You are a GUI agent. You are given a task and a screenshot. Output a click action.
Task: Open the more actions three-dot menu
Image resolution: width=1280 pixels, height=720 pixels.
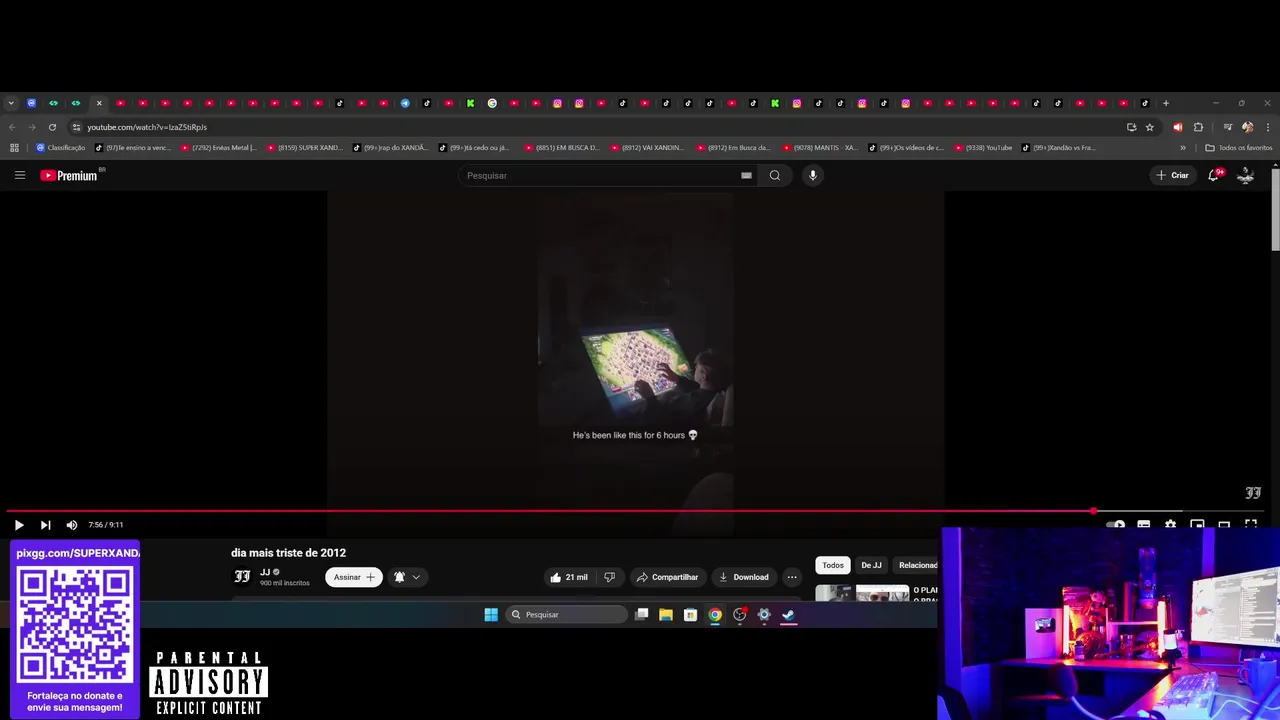pyautogui.click(x=792, y=577)
